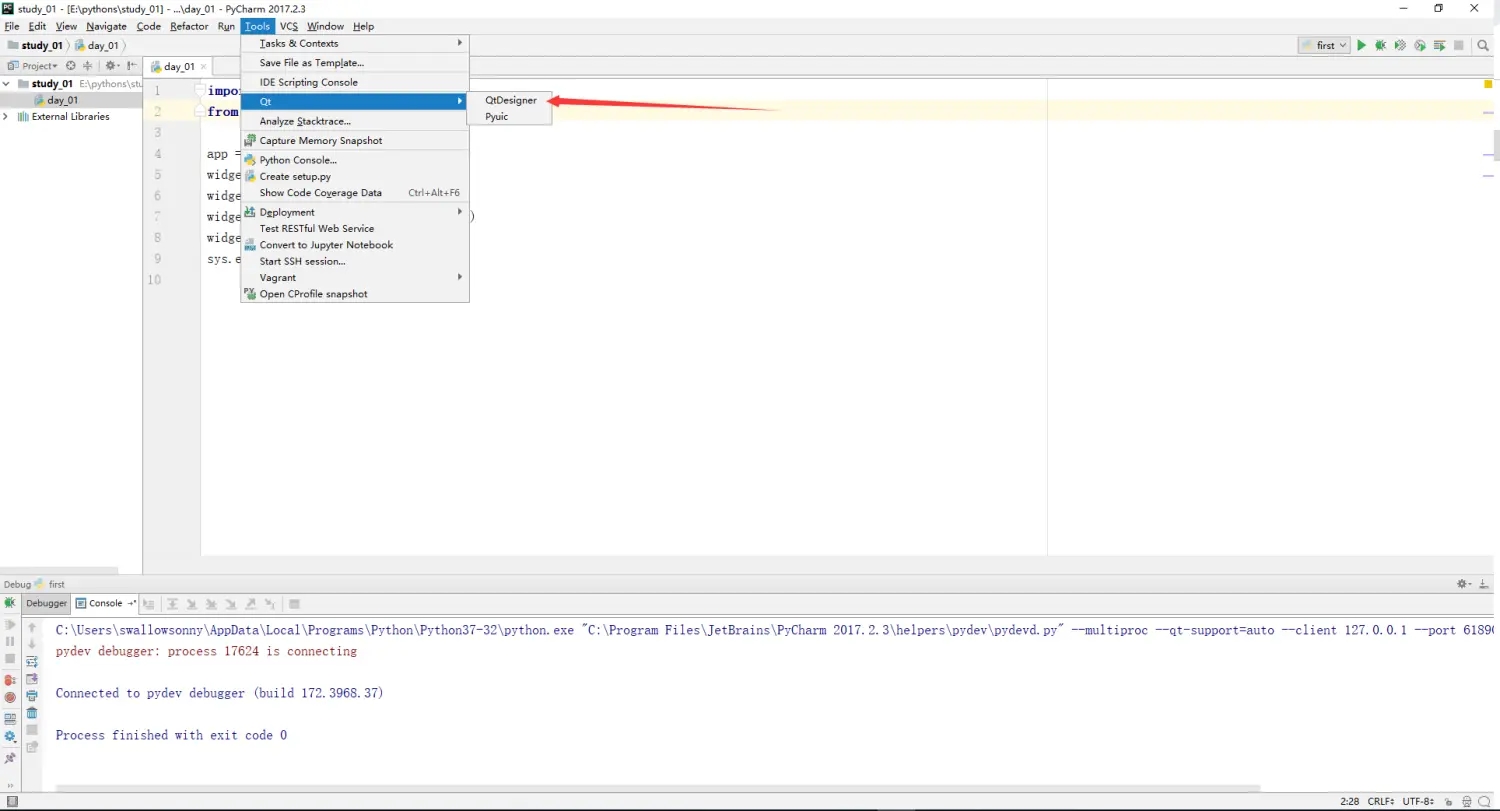Click Pause Program icon in Debug sidebar
The width and height of the screenshot is (1500, 811).
[x=10, y=641]
